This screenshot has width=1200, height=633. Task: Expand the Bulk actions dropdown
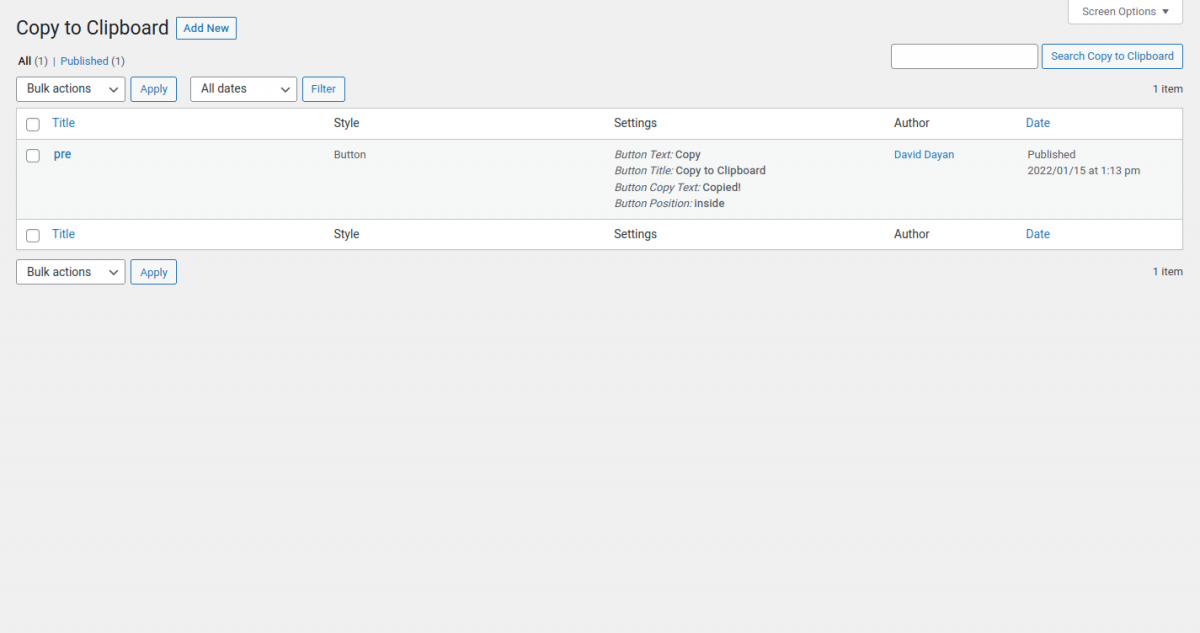(70, 88)
